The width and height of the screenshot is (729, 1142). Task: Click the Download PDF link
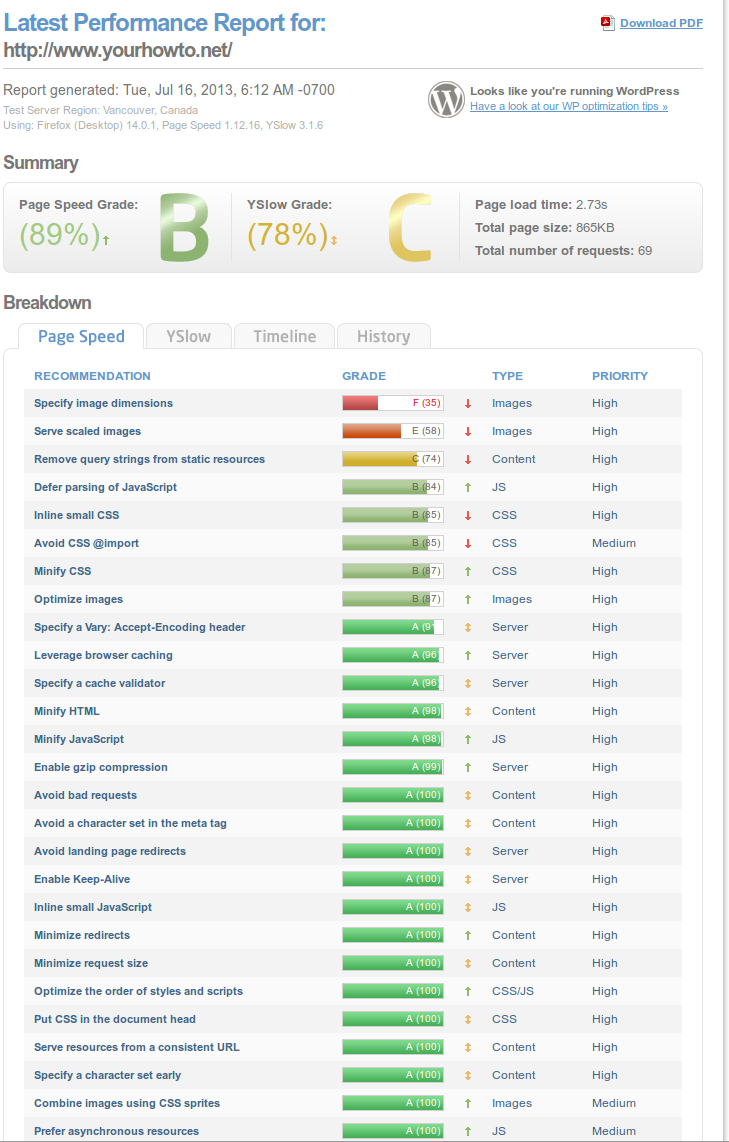point(661,23)
